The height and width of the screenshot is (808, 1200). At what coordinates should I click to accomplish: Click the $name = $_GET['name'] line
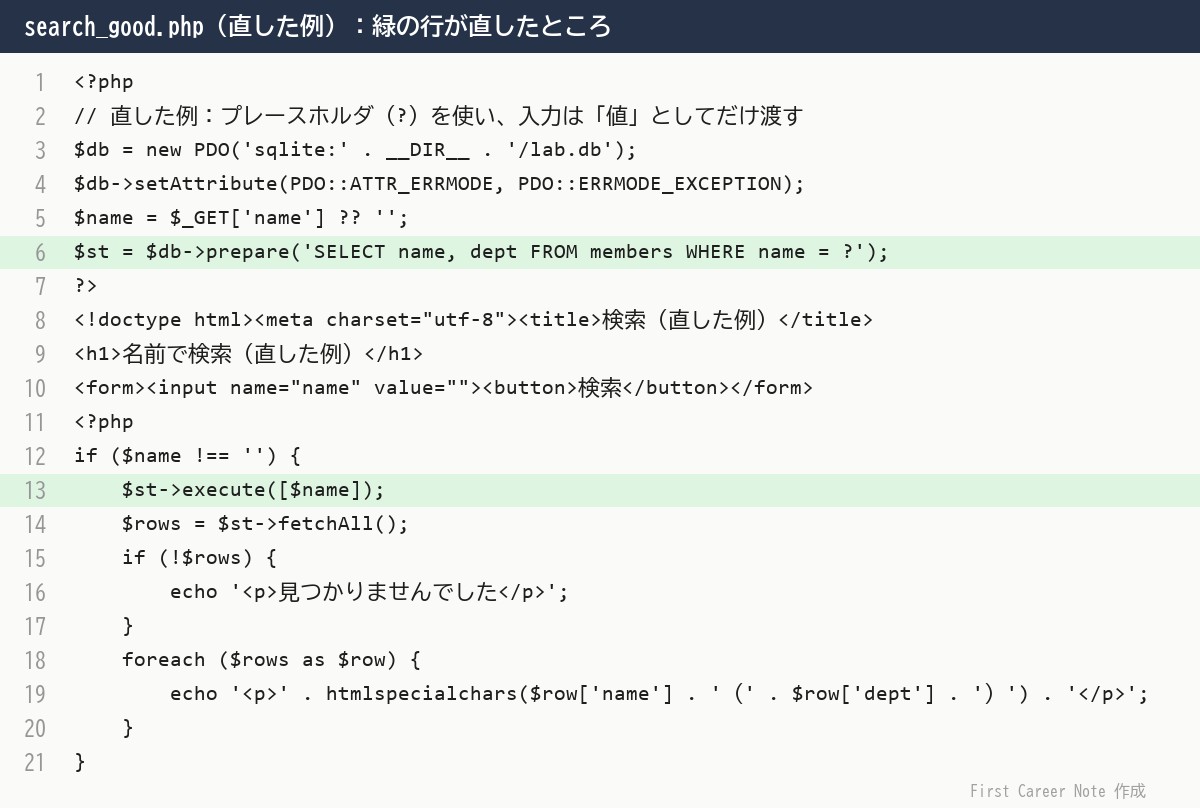click(241, 218)
